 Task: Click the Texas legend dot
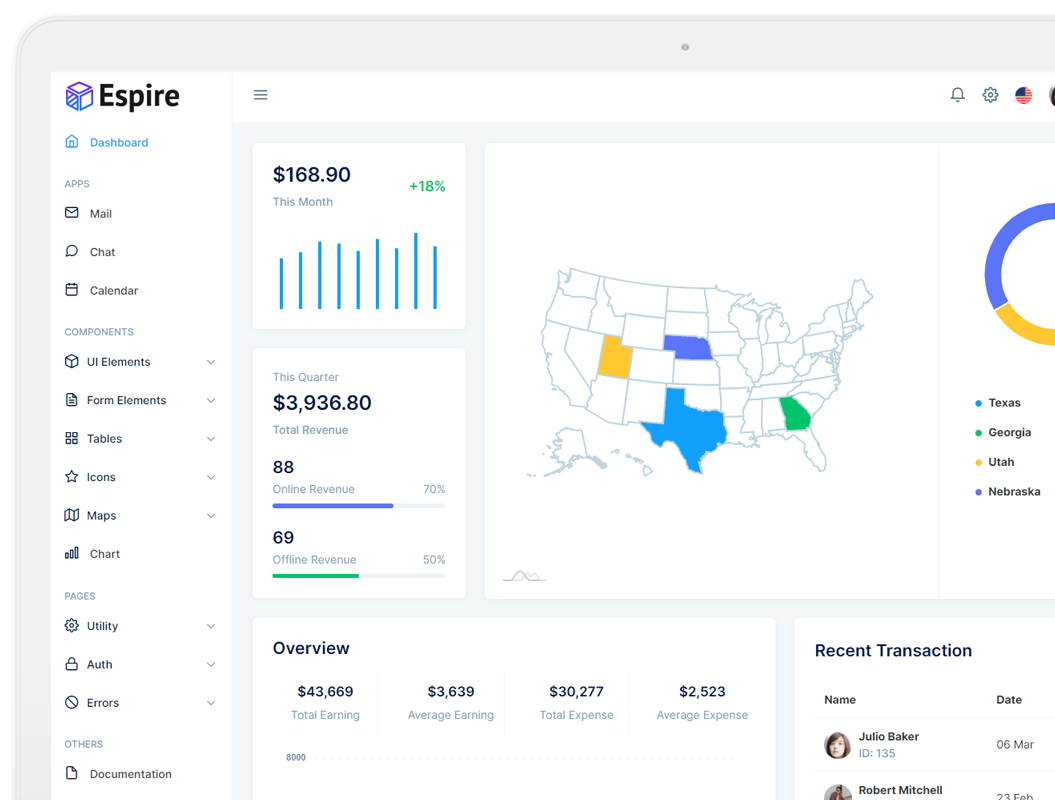(978, 403)
